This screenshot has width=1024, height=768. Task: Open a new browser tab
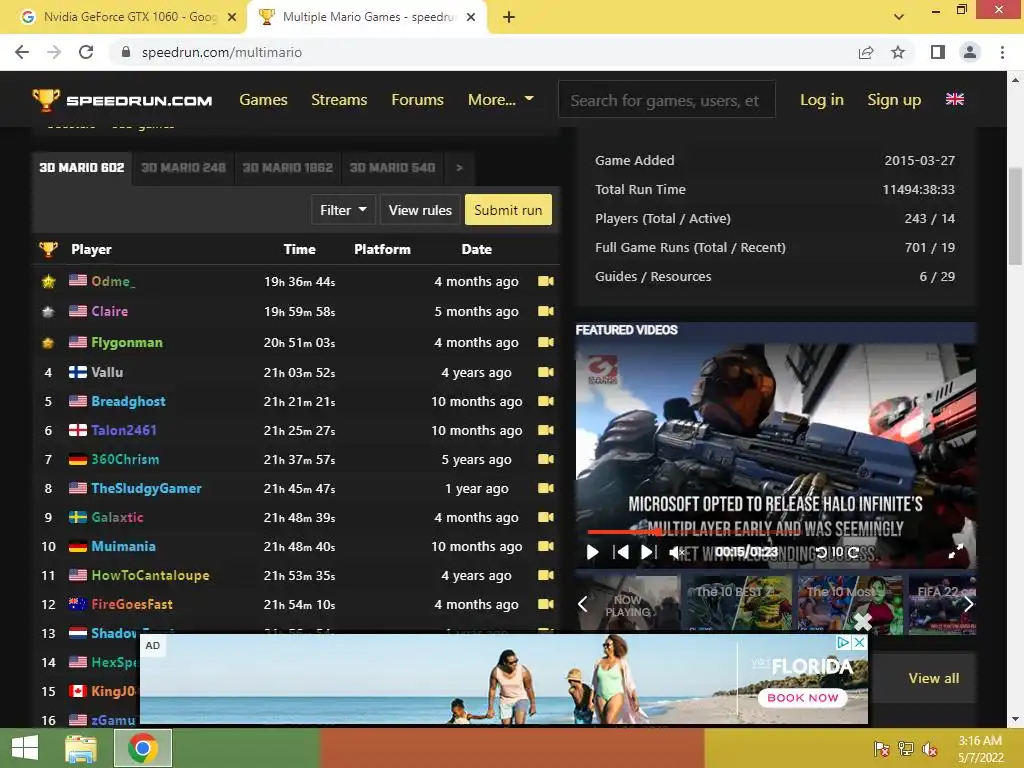pyautogui.click(x=509, y=17)
